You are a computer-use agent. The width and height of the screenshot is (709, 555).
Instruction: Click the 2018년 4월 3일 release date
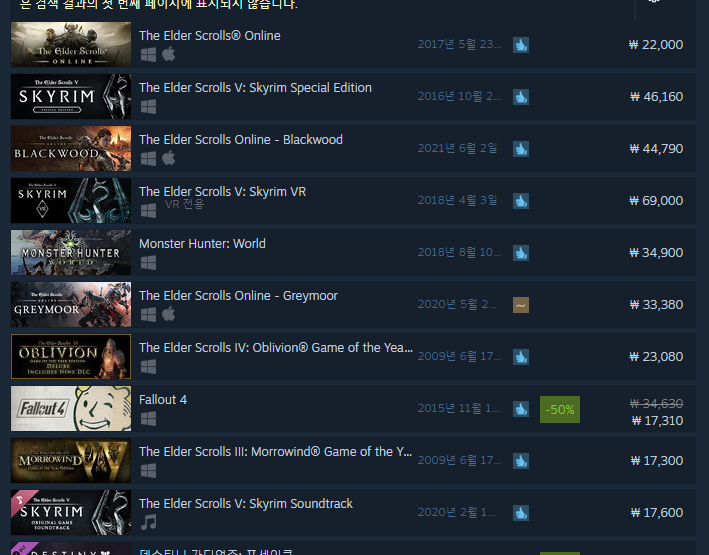point(457,200)
